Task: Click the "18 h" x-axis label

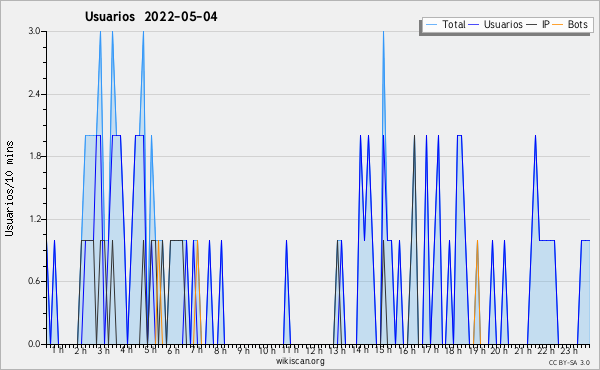Action: coord(453,350)
